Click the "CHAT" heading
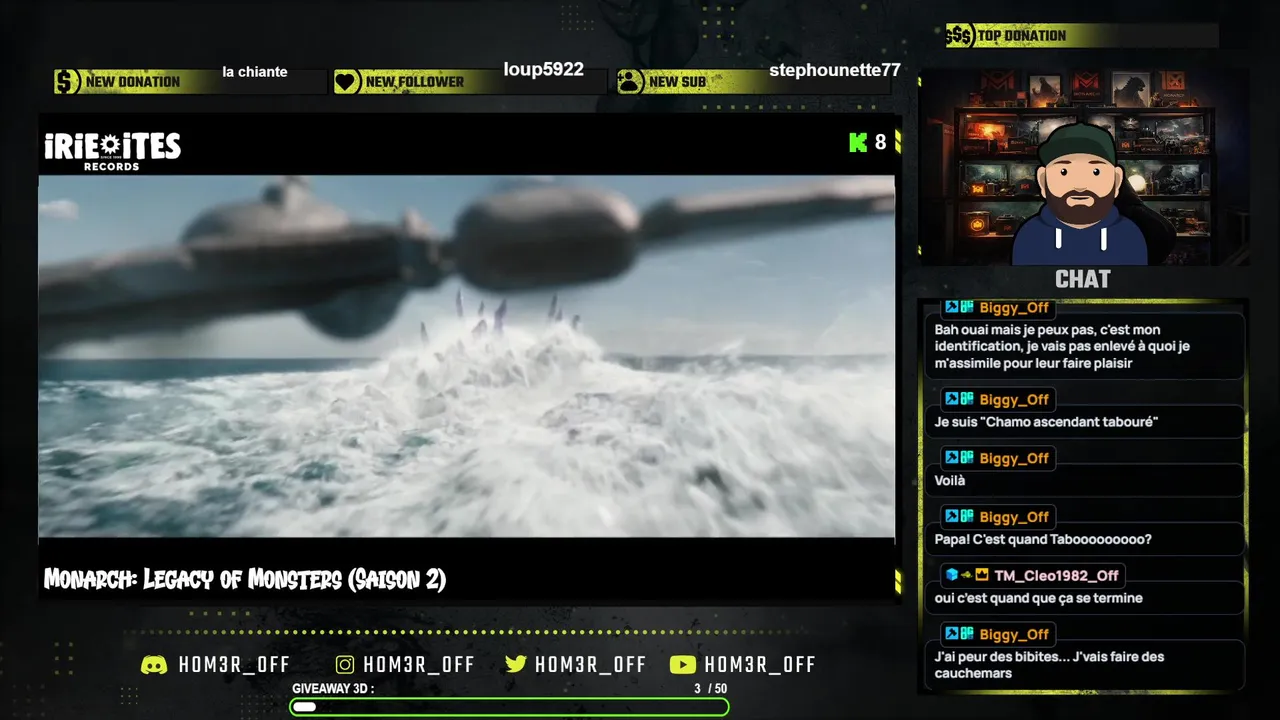The image size is (1280, 720). tap(1083, 280)
